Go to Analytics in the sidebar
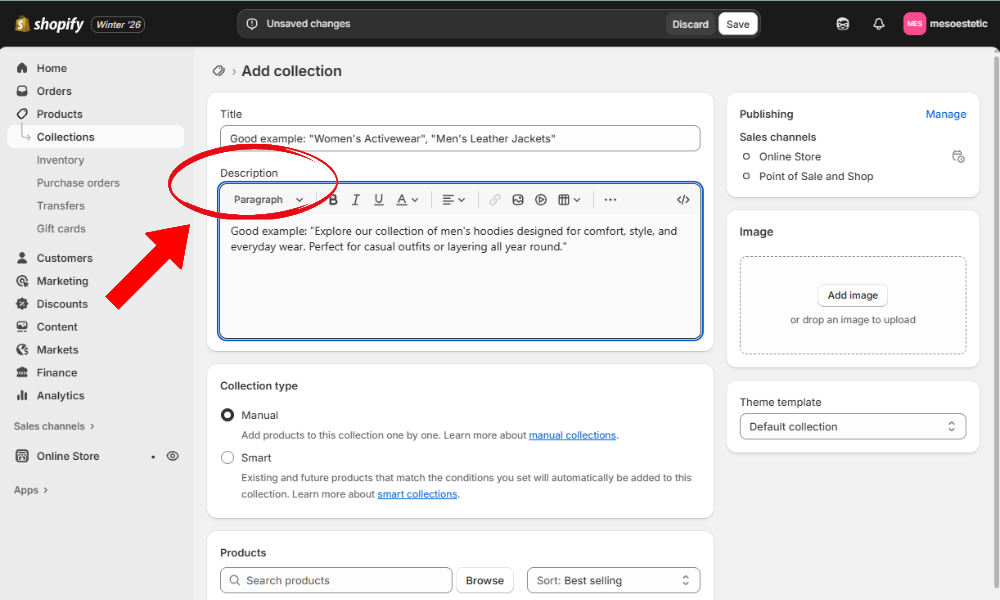This screenshot has width=1000, height=600. click(x=60, y=396)
